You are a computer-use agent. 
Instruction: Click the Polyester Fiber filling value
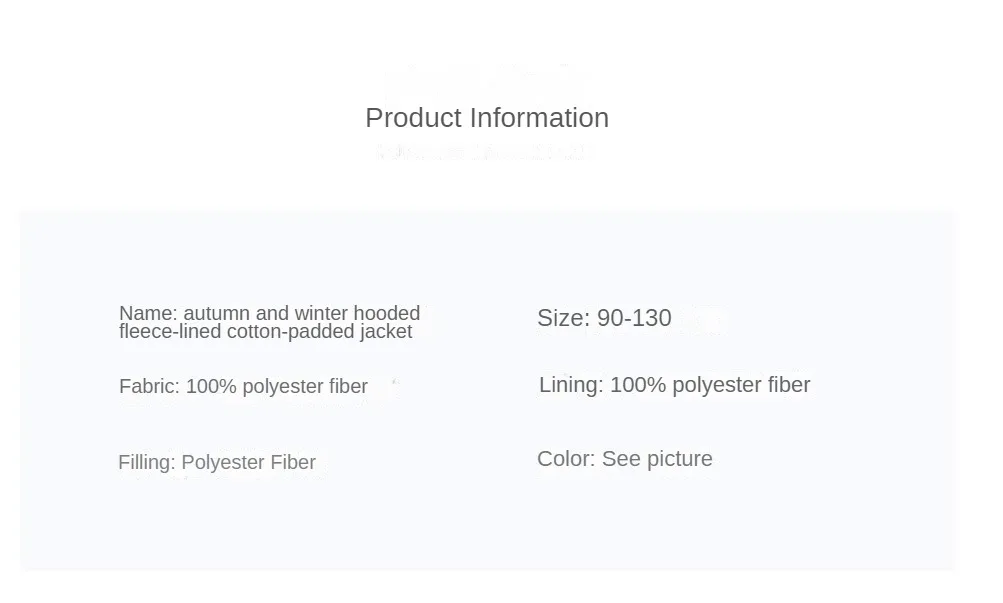pyautogui.click(x=249, y=462)
